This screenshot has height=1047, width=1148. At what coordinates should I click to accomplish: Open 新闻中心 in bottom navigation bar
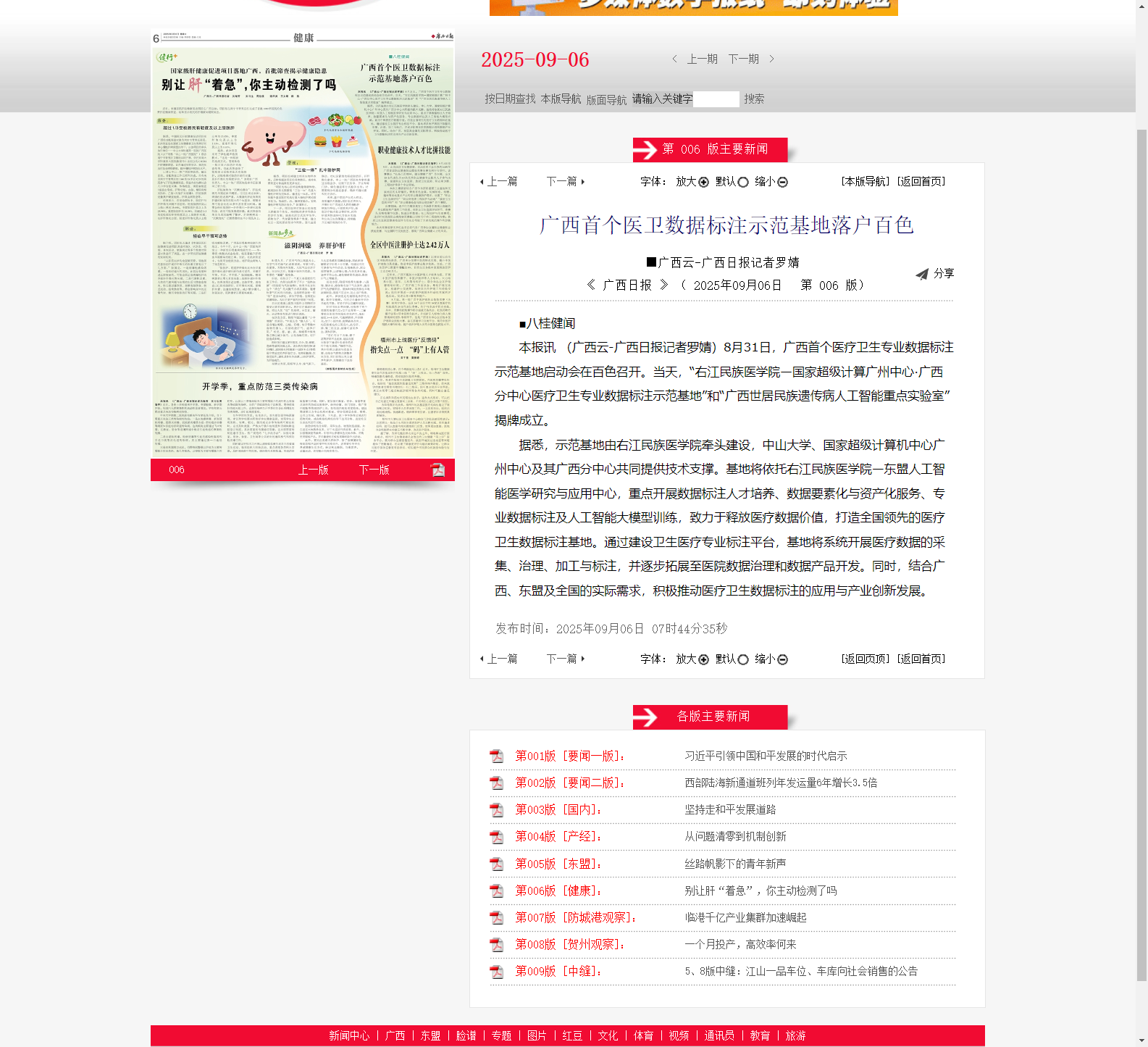(x=349, y=1035)
